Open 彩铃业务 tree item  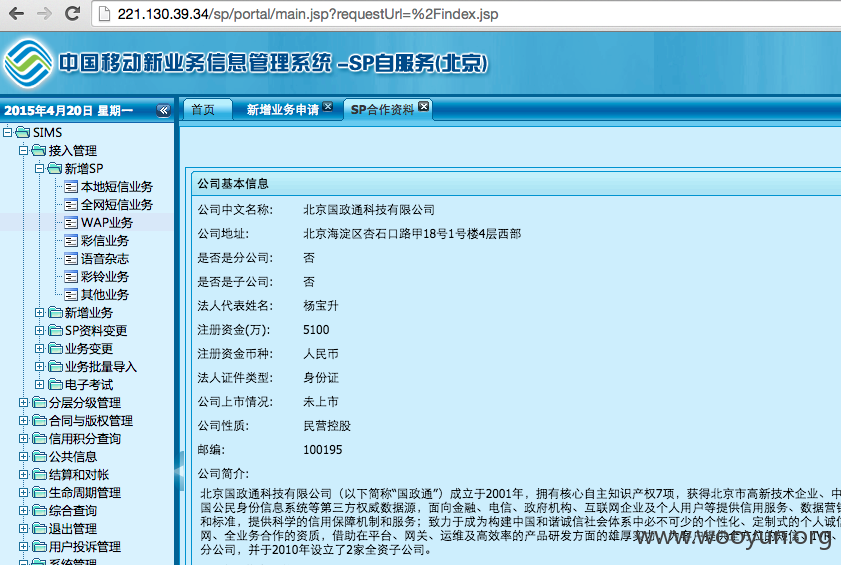pyautogui.click(x=105, y=276)
